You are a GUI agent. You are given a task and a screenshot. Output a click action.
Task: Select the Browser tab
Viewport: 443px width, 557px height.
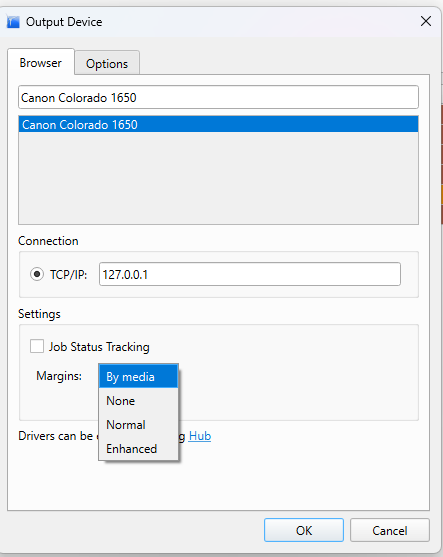tap(40, 62)
